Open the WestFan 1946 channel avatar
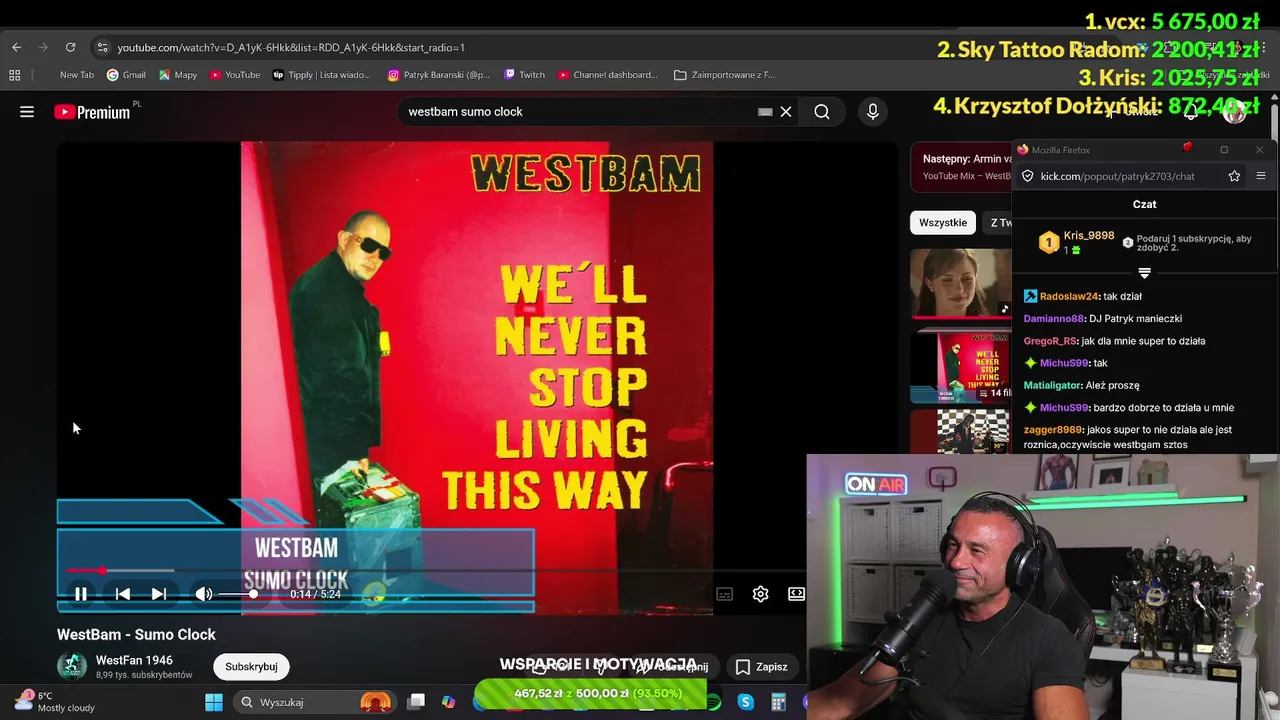Viewport: 1280px width, 720px height. coord(72,666)
